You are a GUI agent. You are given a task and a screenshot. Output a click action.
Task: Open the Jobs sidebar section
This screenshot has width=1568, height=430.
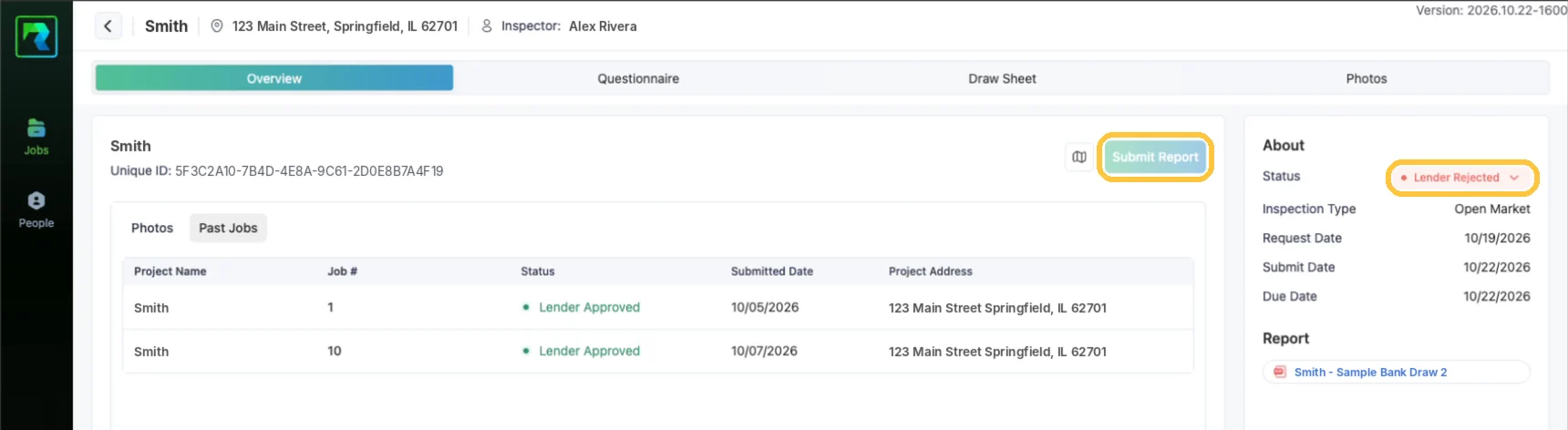tap(36, 138)
